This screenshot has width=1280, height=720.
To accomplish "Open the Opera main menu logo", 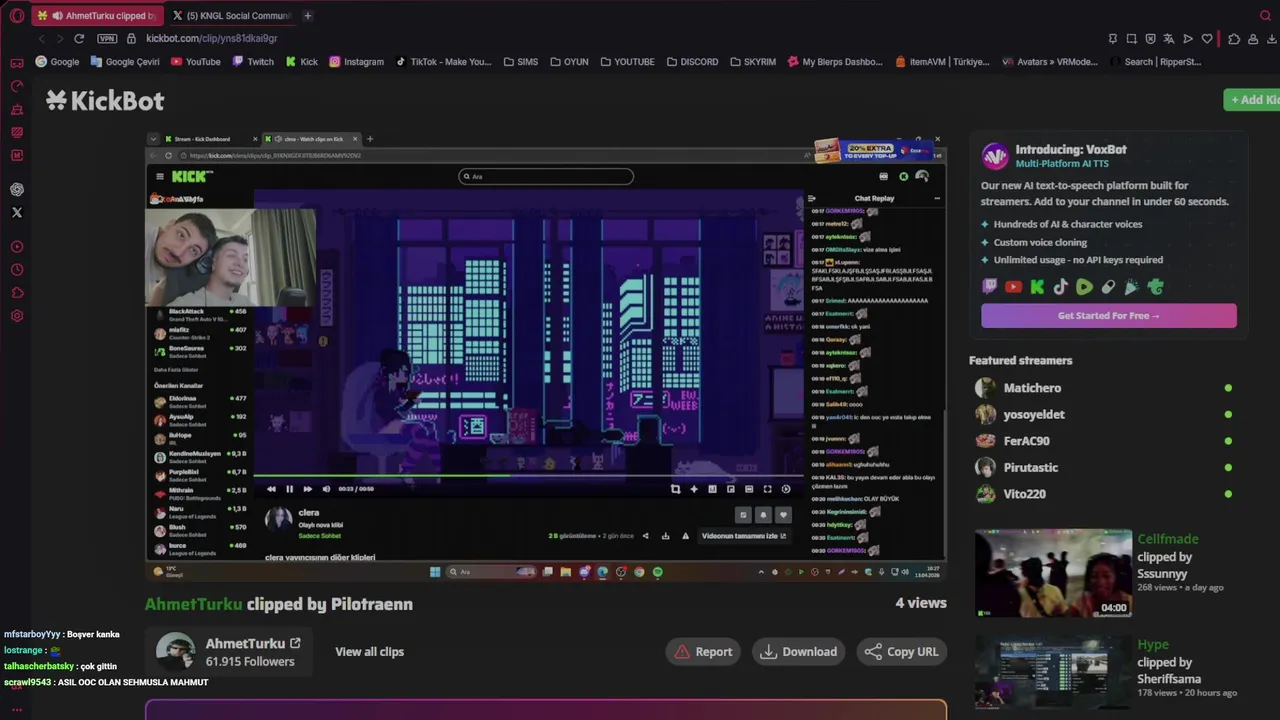I will 16,15.
